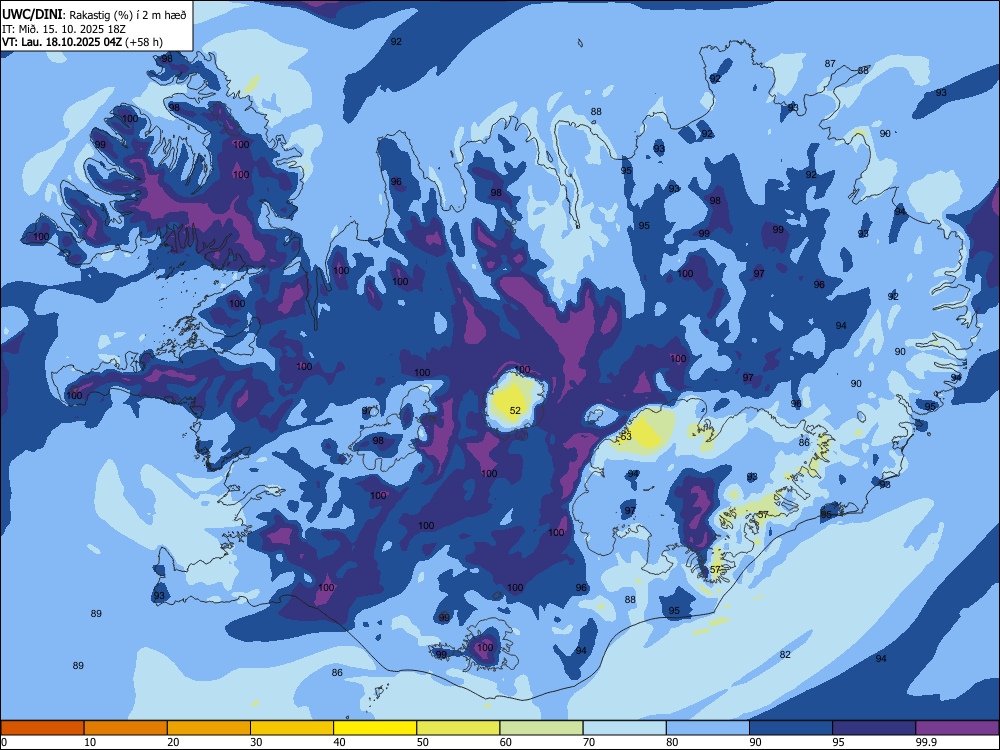Click the humidity value "82" over the sea
Viewport: 1000px width, 750px height.
pos(785,654)
